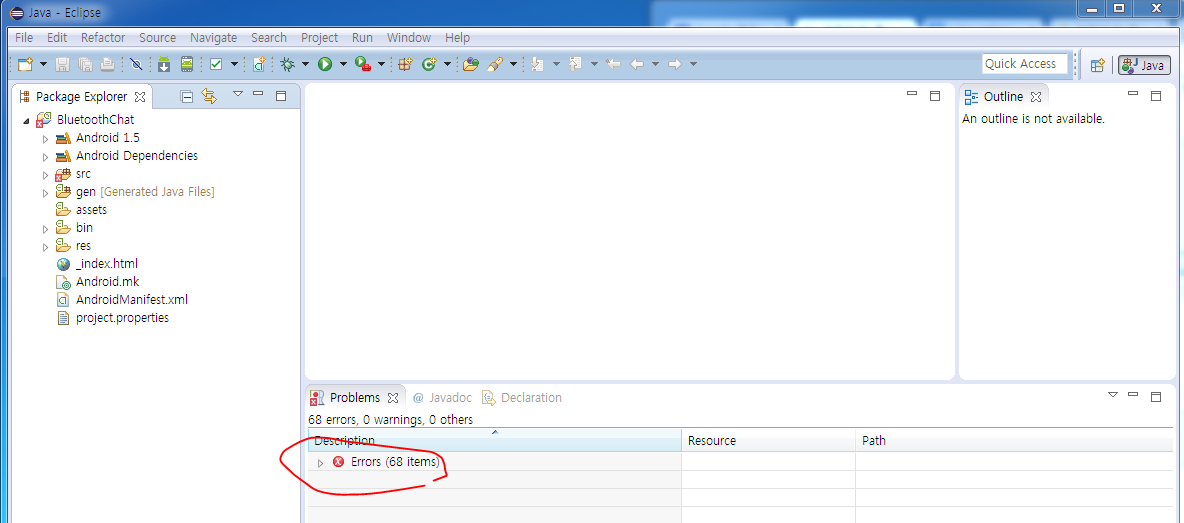Open the Project menu

[319, 38]
